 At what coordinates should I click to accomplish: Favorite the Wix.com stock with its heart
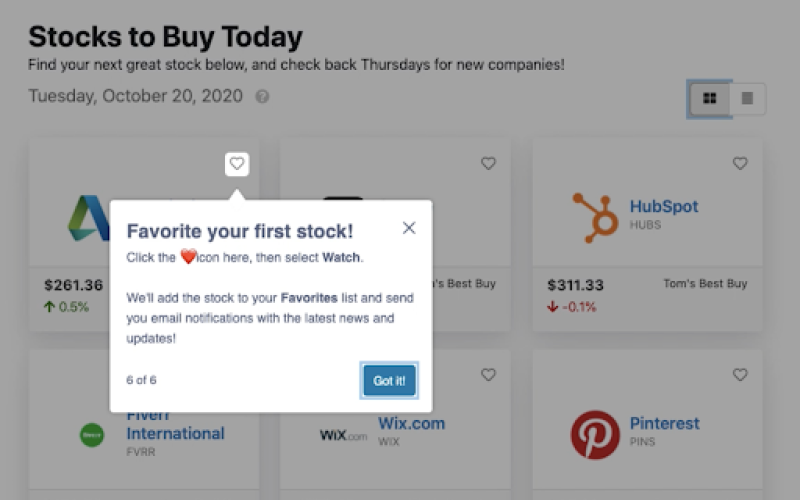(488, 374)
